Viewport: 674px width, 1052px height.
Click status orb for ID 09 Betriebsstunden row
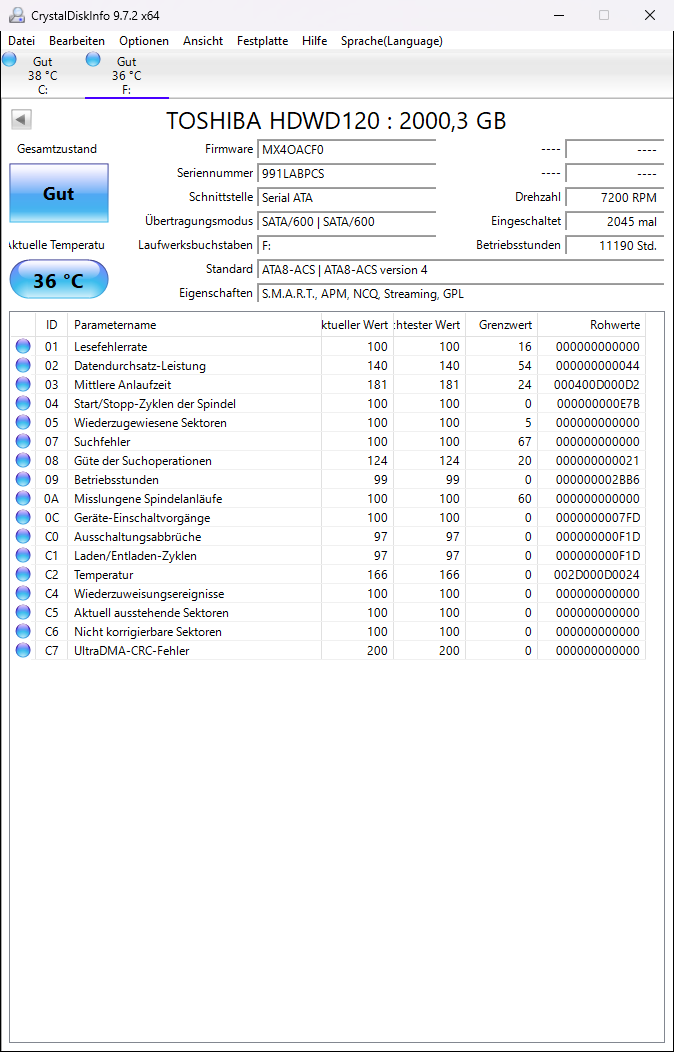(x=23, y=480)
